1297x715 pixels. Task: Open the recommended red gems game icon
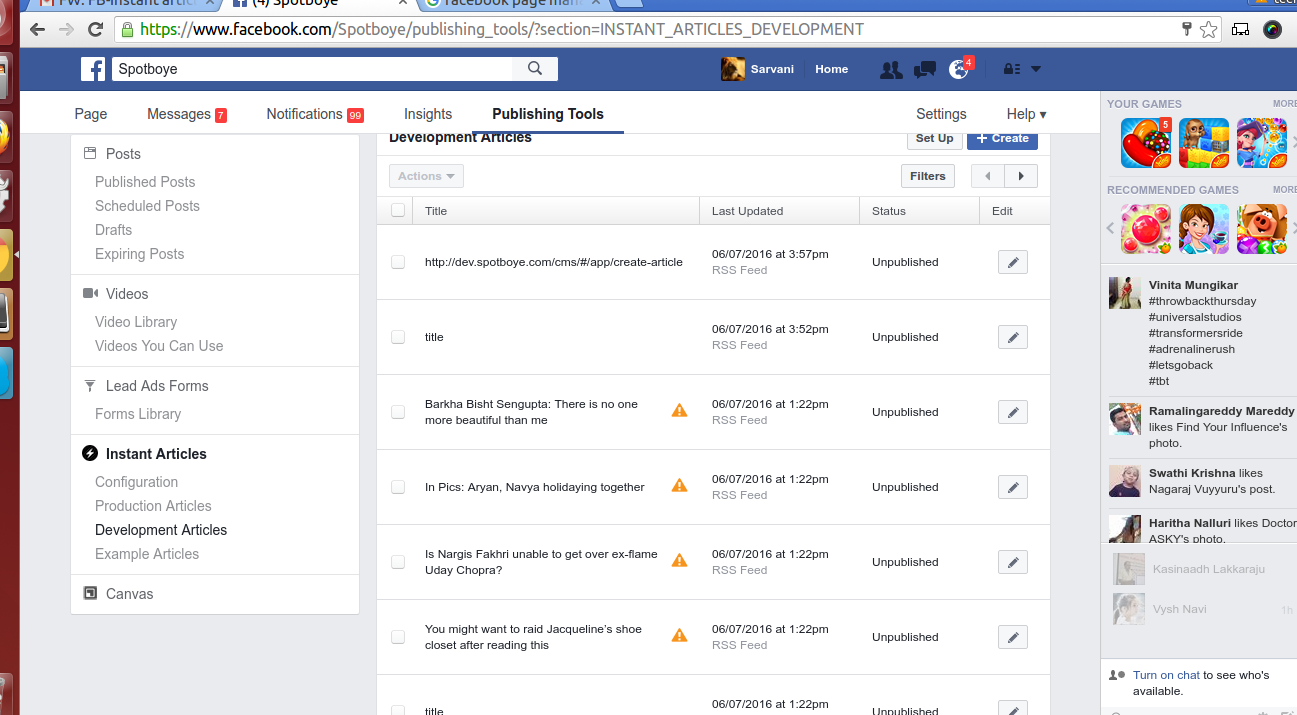(1146, 229)
